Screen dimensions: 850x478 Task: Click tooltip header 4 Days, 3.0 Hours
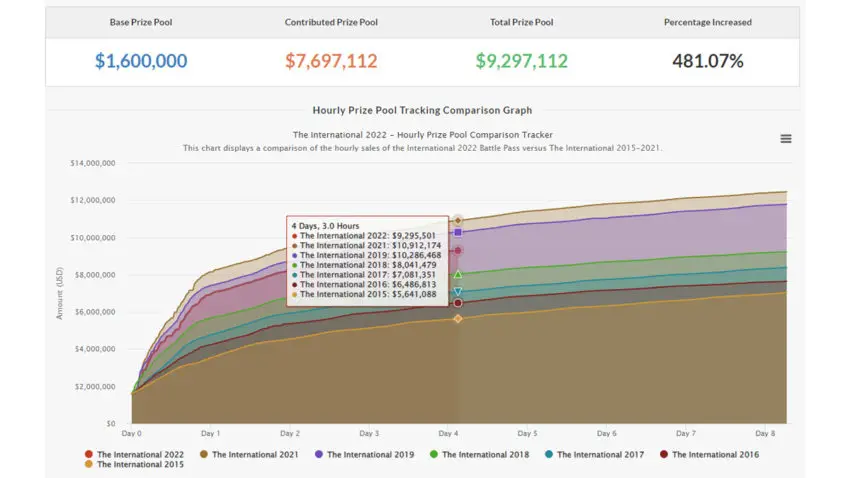[325, 226]
